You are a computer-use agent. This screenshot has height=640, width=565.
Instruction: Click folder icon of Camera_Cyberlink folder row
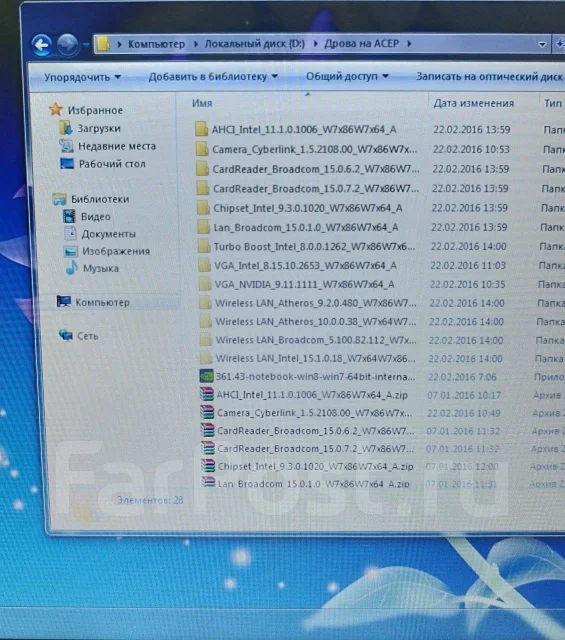tap(202, 149)
